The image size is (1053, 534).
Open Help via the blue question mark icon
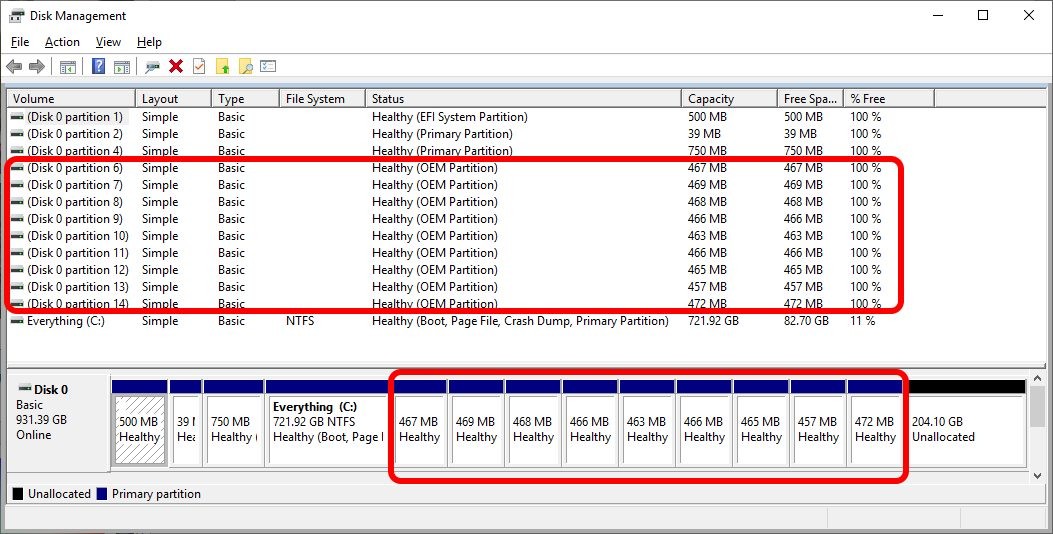pos(99,67)
